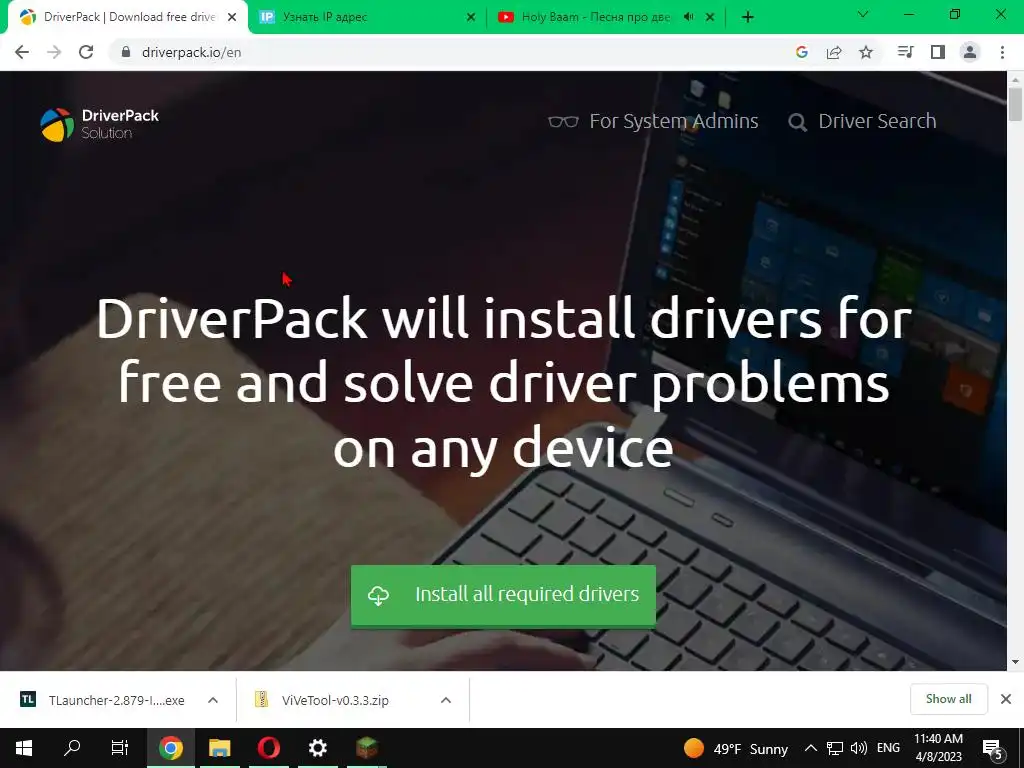Click Show all downloads button
Screen dimensions: 1024x768
pyautogui.click(x=948, y=699)
